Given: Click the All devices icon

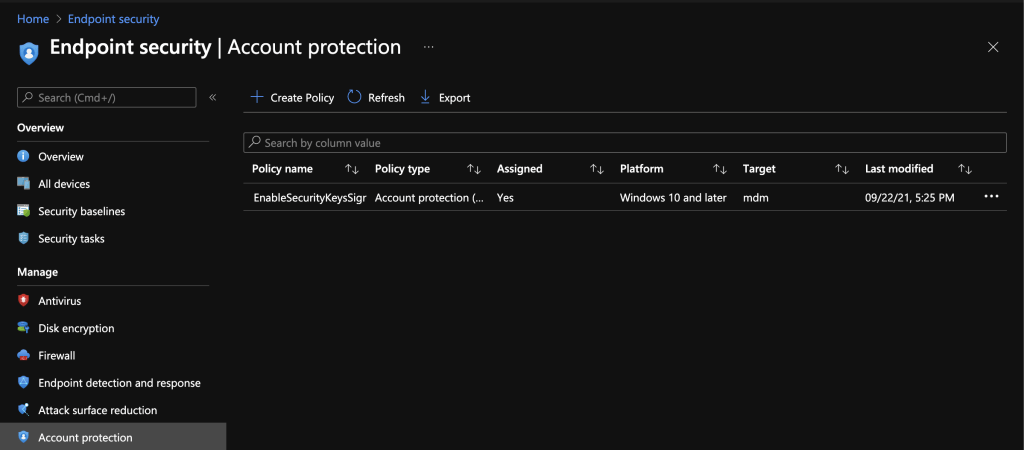Looking at the screenshot, I should [x=24, y=184].
